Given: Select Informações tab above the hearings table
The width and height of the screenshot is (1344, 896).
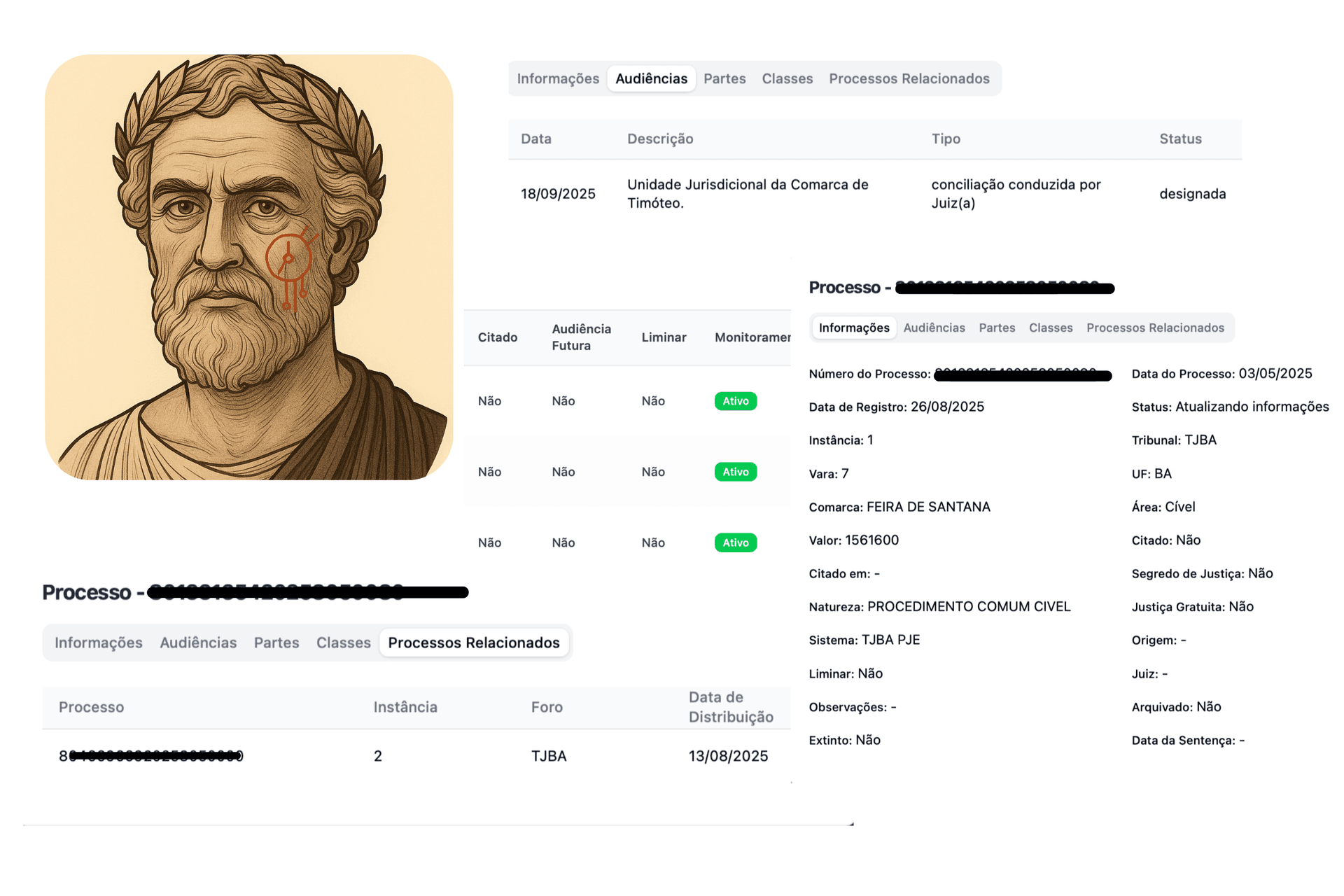Looking at the screenshot, I should pyautogui.click(x=558, y=79).
